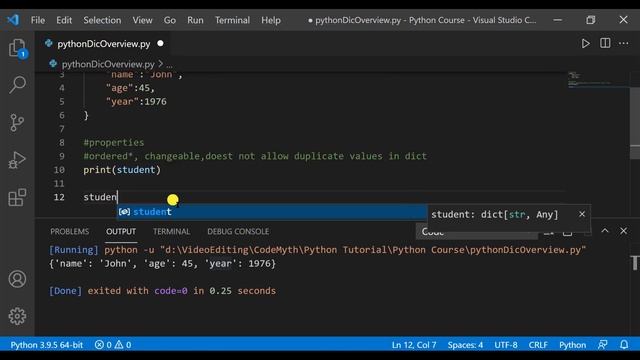This screenshot has height=360, width=640.
Task: Run the Python file with play button
Action: coord(585,43)
